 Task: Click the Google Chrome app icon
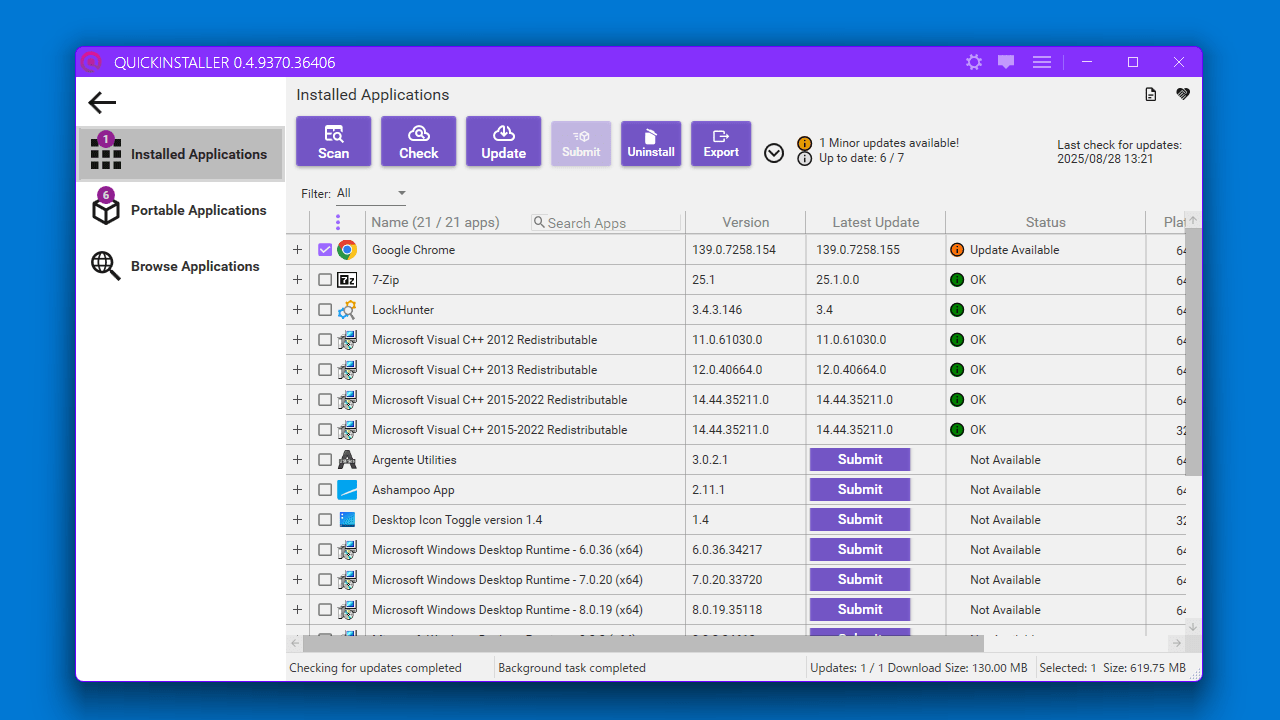coord(347,250)
